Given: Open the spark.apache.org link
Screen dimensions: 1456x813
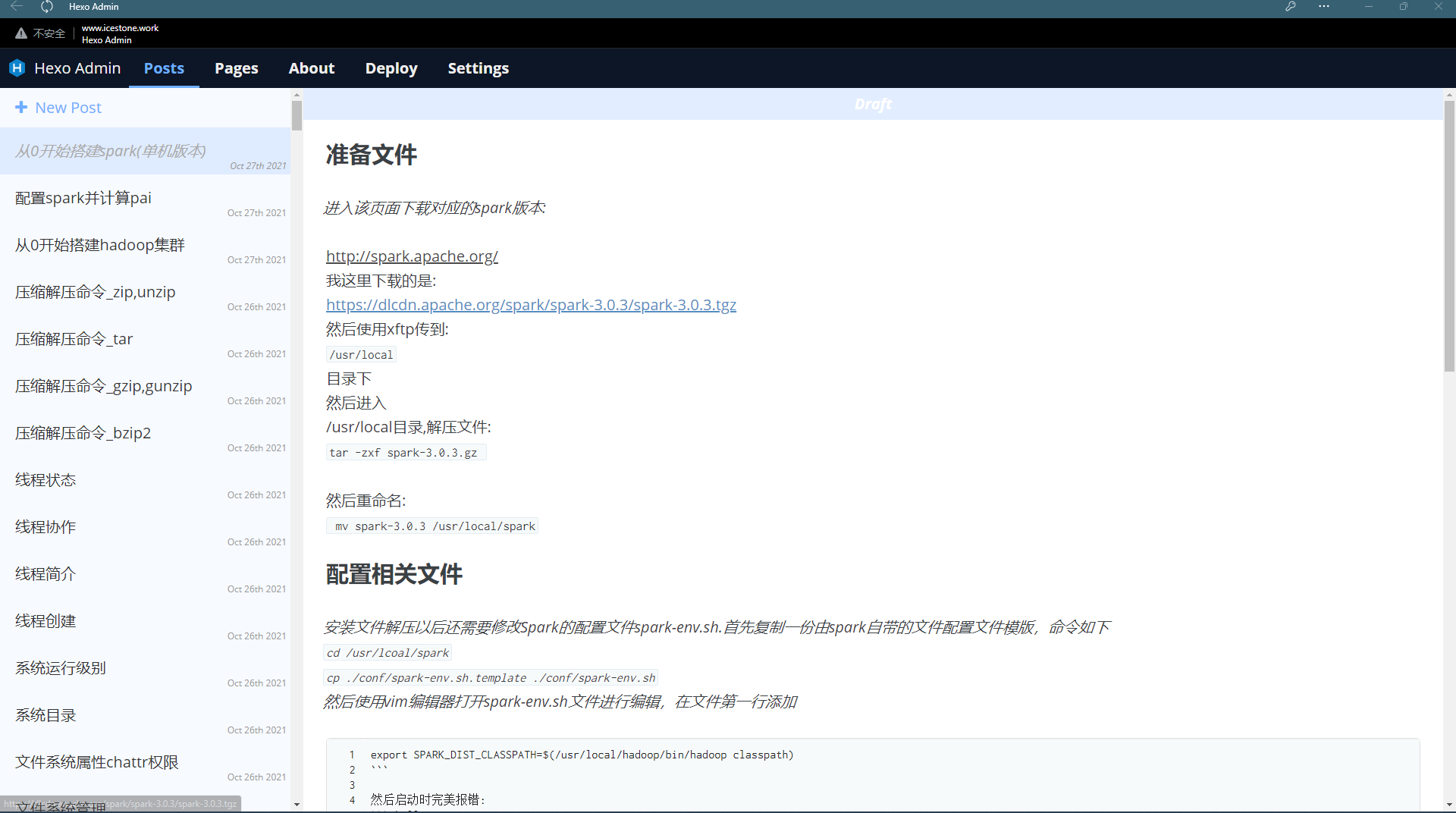Looking at the screenshot, I should [x=412, y=256].
